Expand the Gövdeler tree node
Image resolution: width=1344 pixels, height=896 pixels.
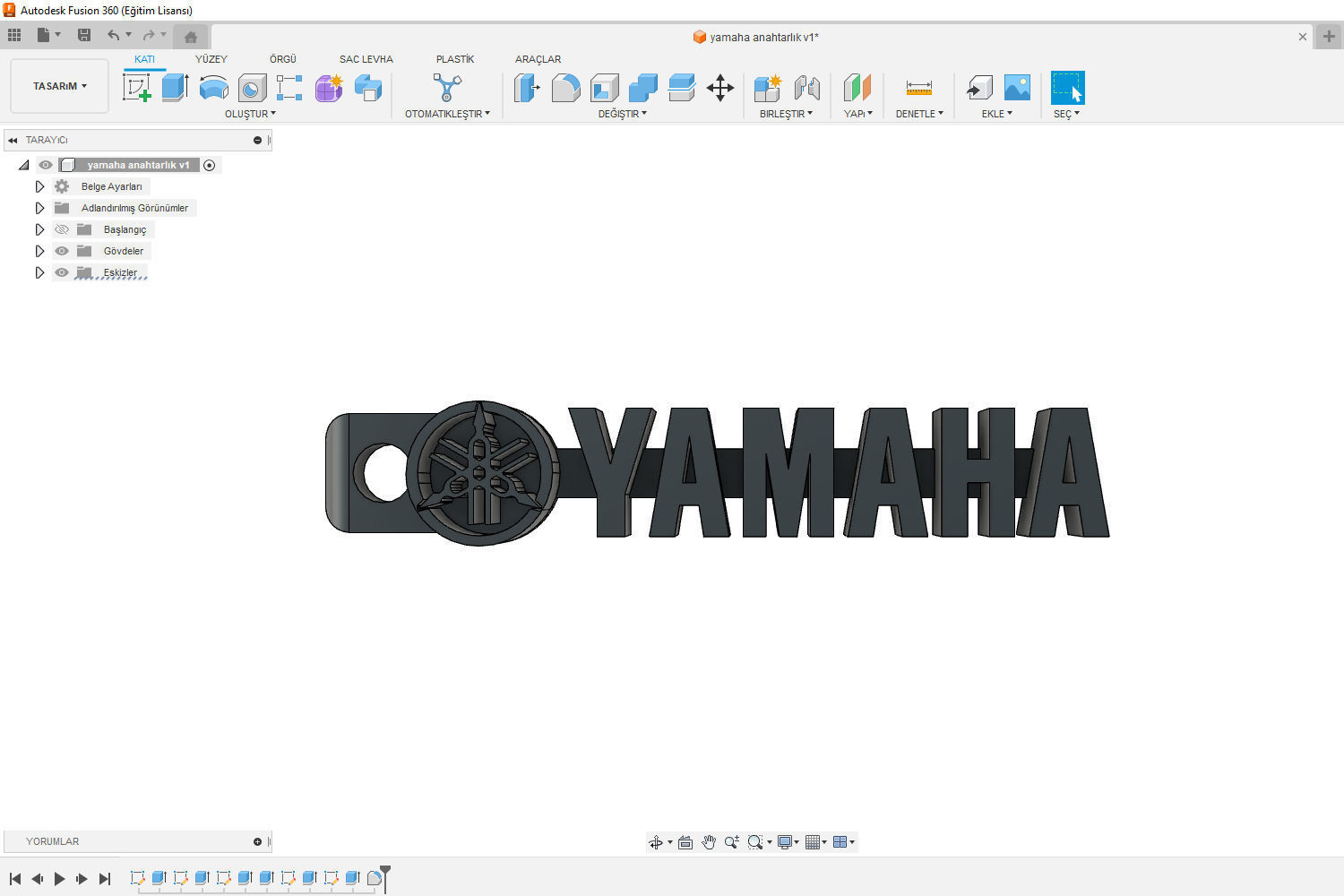coord(39,251)
